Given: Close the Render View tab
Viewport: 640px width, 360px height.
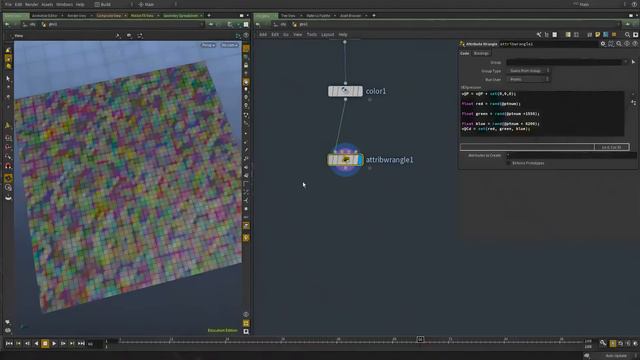Looking at the screenshot, I should [91, 16].
